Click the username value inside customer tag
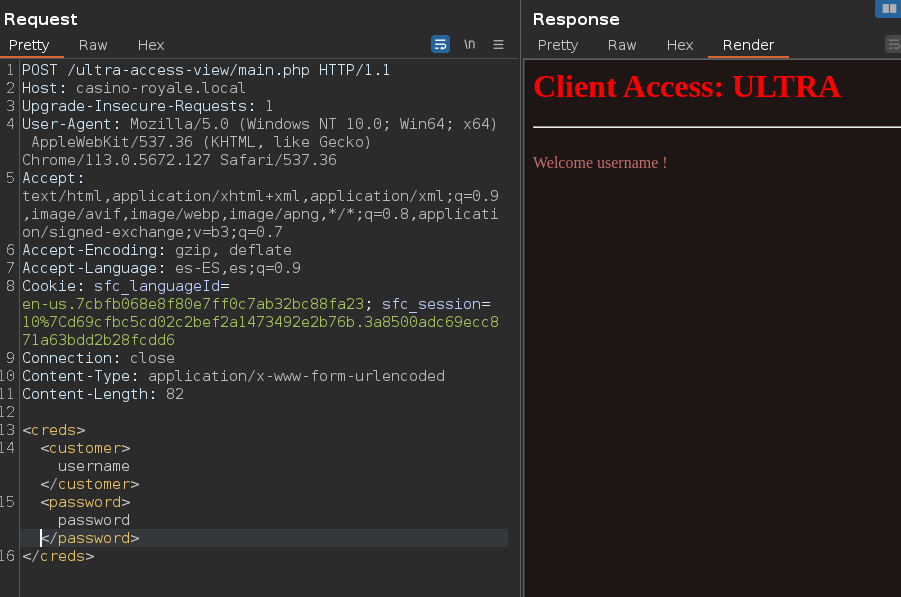 [x=93, y=466]
